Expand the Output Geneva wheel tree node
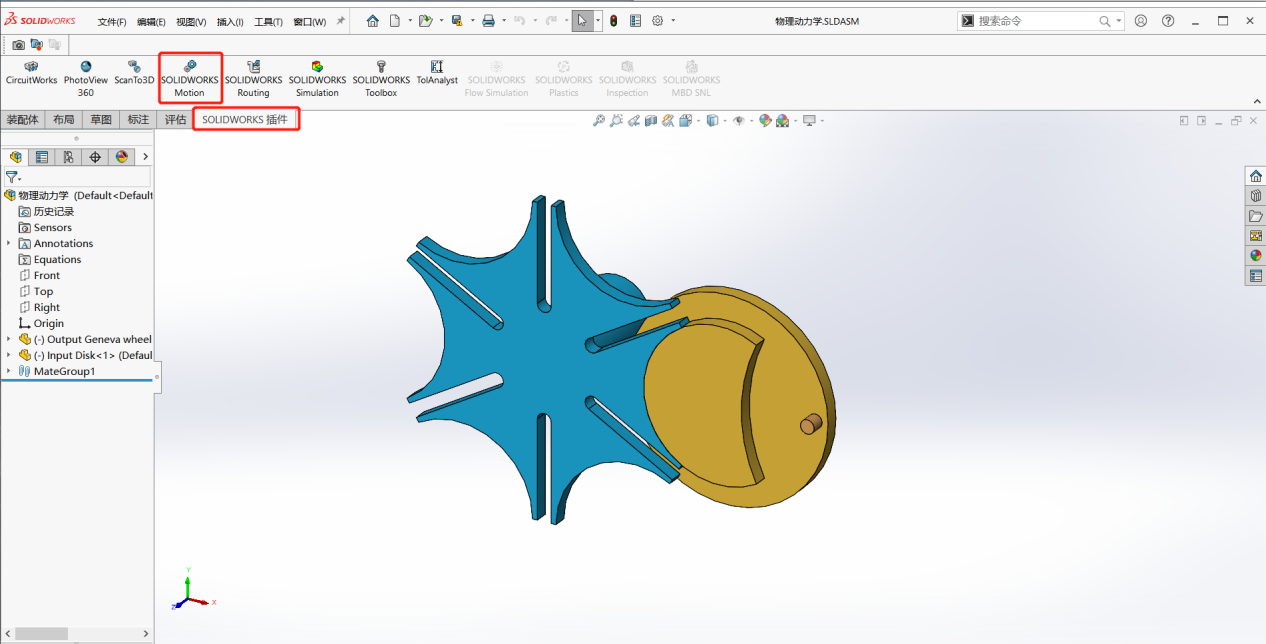The image size is (1266, 644). [6, 339]
